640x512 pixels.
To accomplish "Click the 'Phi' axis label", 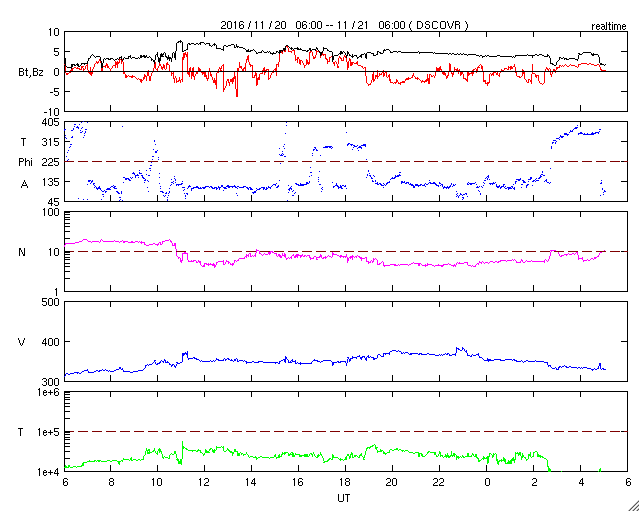I will click(x=25, y=163).
